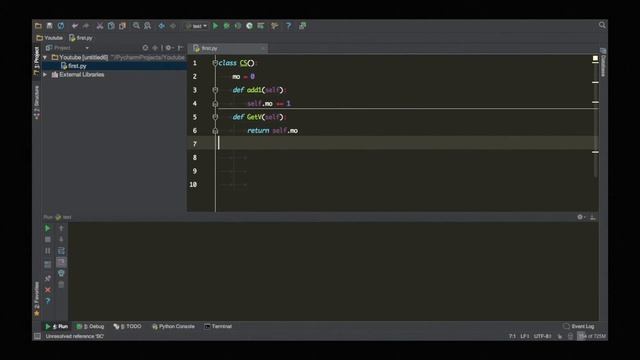
Task: Pin the Run tab with the pin icon
Action: click(48, 278)
